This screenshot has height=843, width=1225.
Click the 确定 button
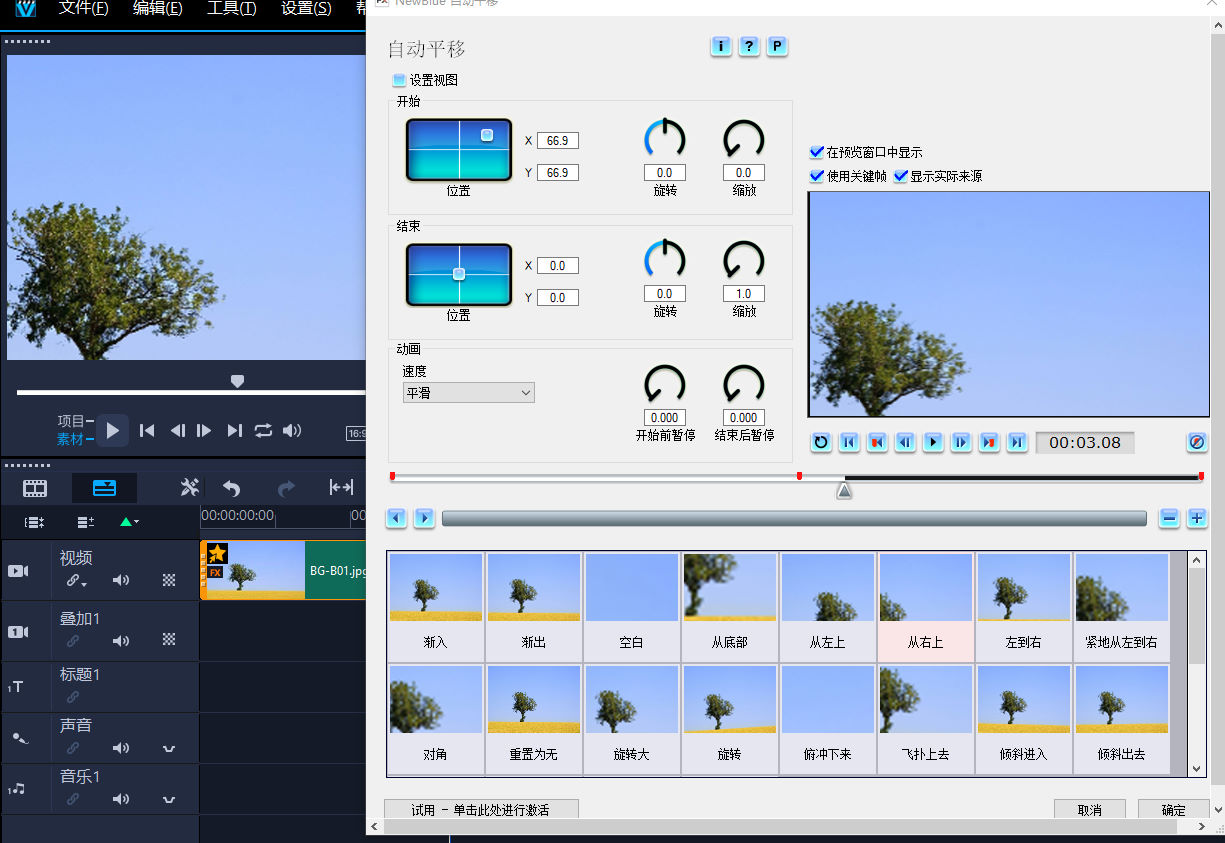1173,810
